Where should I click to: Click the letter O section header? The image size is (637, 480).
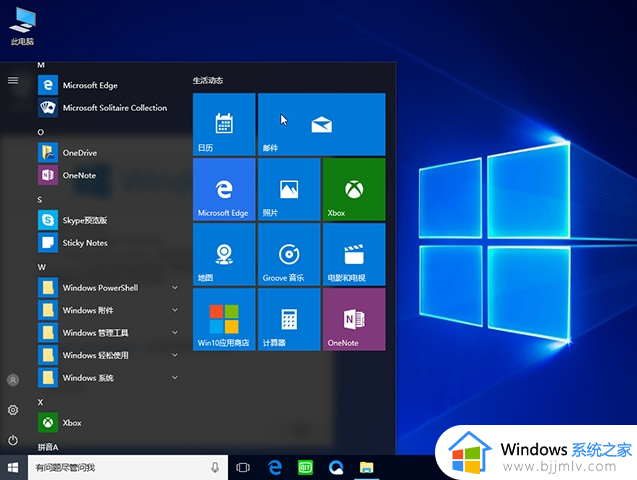click(x=41, y=132)
